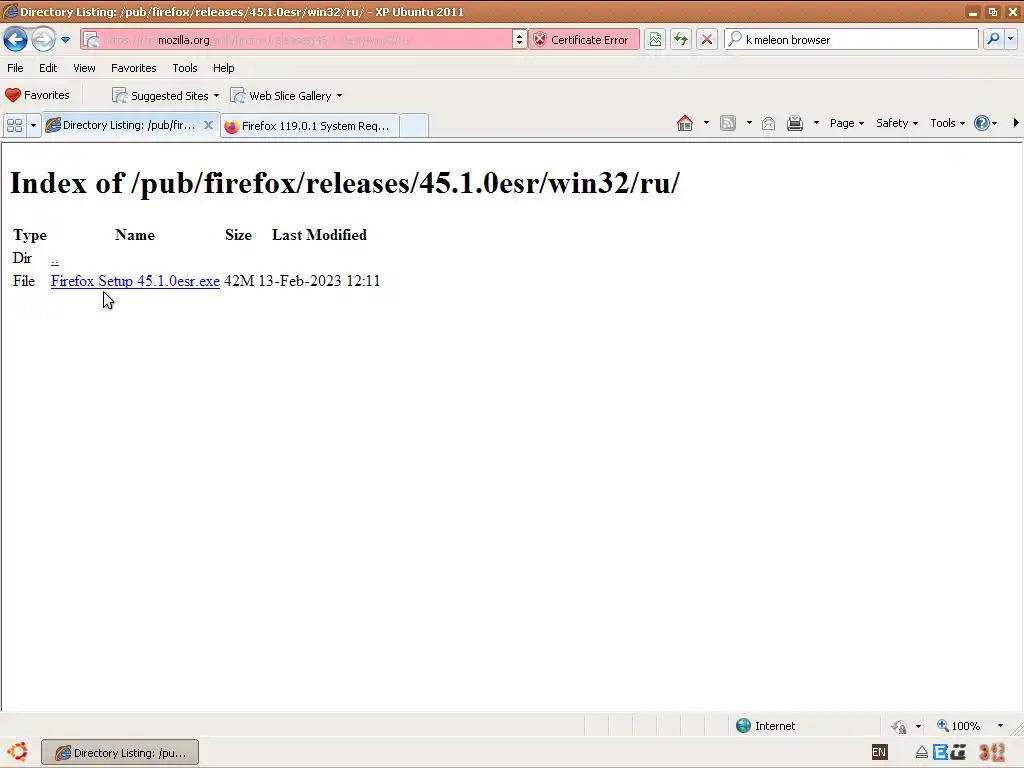Screen dimensions: 1024x768
Task: Download Firefox Setup 45.1.0esr.exe link
Action: pyautogui.click(x=135, y=281)
